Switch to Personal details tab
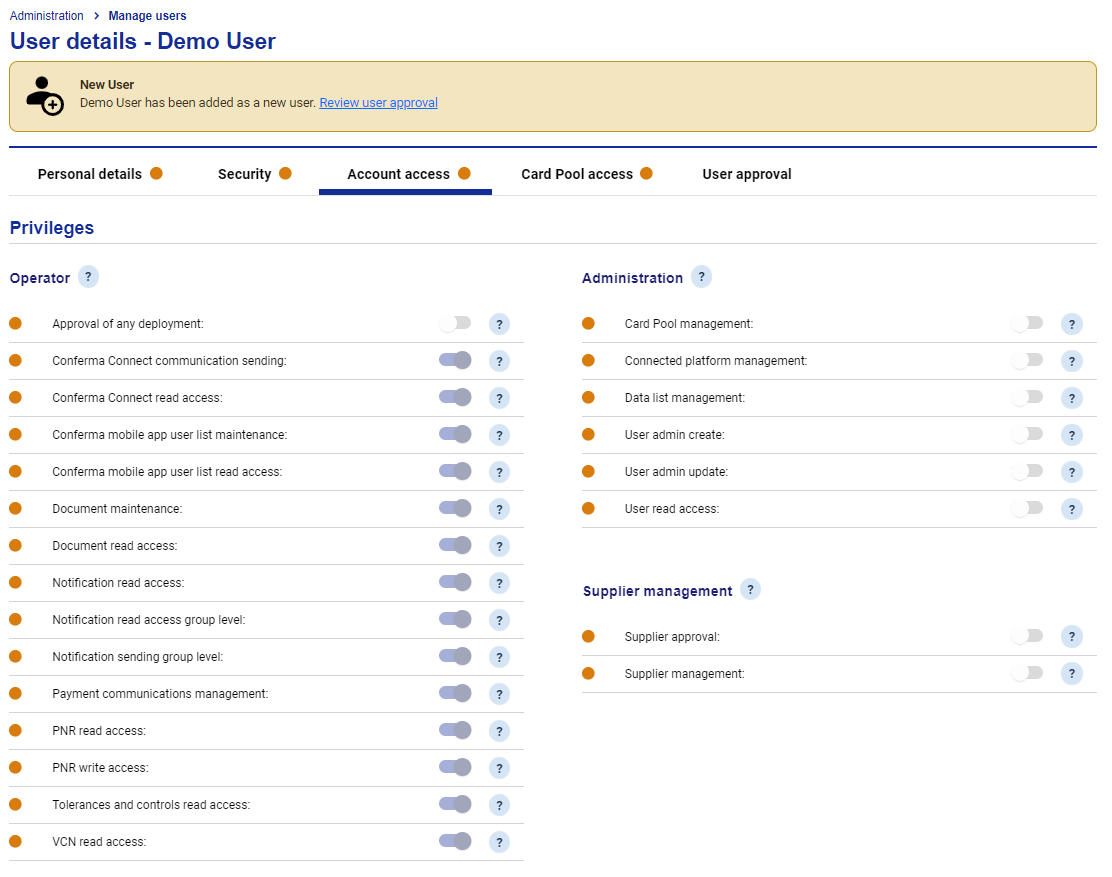The height and width of the screenshot is (877, 1112). [100, 174]
